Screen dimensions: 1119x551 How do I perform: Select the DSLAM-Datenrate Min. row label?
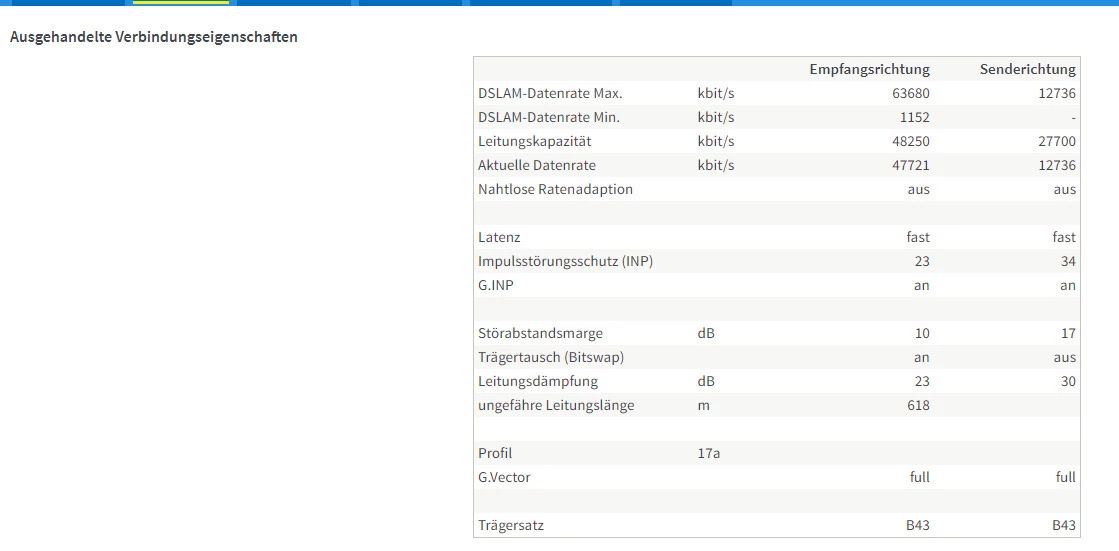pos(549,117)
